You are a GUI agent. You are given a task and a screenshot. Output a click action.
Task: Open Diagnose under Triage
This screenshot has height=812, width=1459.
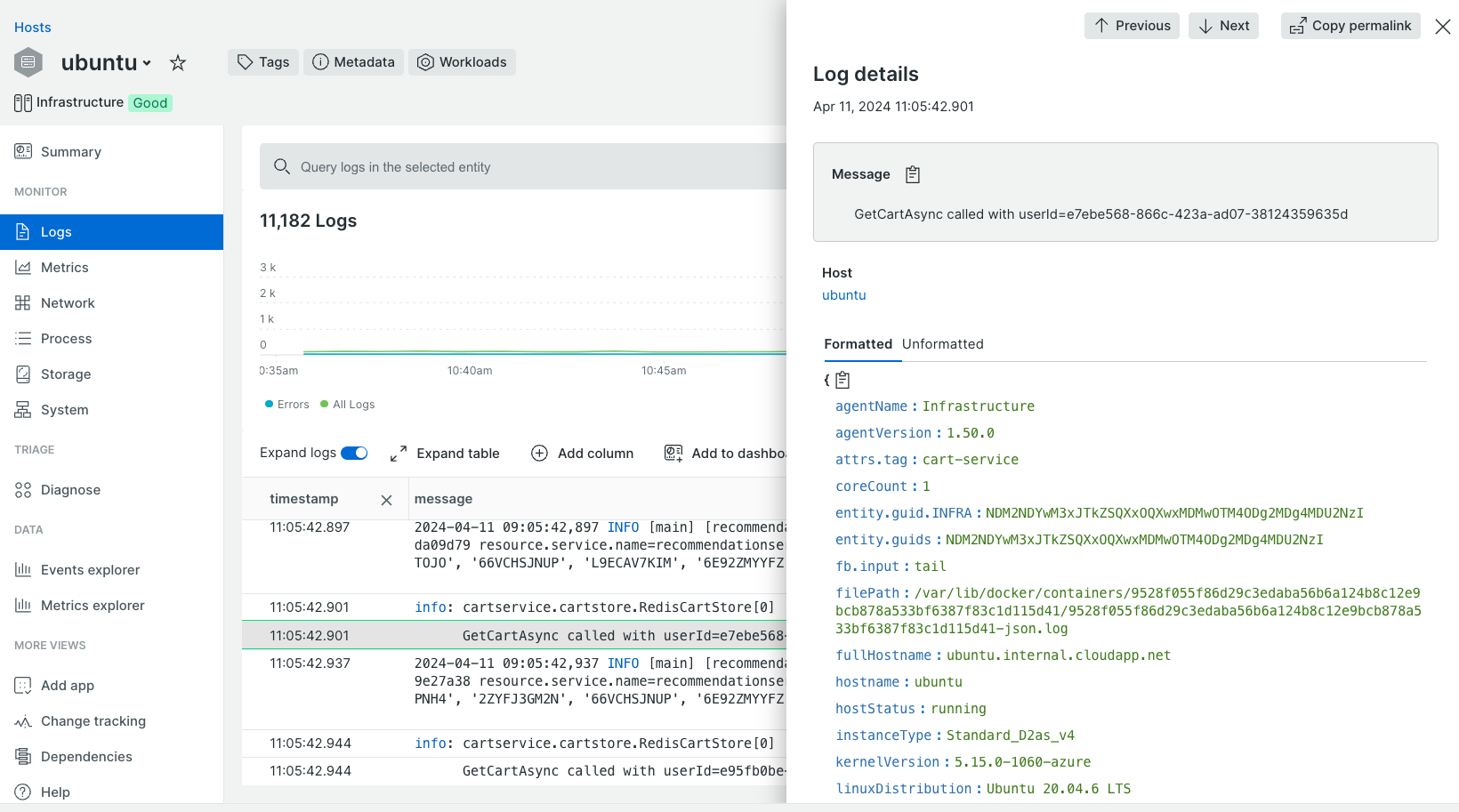(69, 489)
